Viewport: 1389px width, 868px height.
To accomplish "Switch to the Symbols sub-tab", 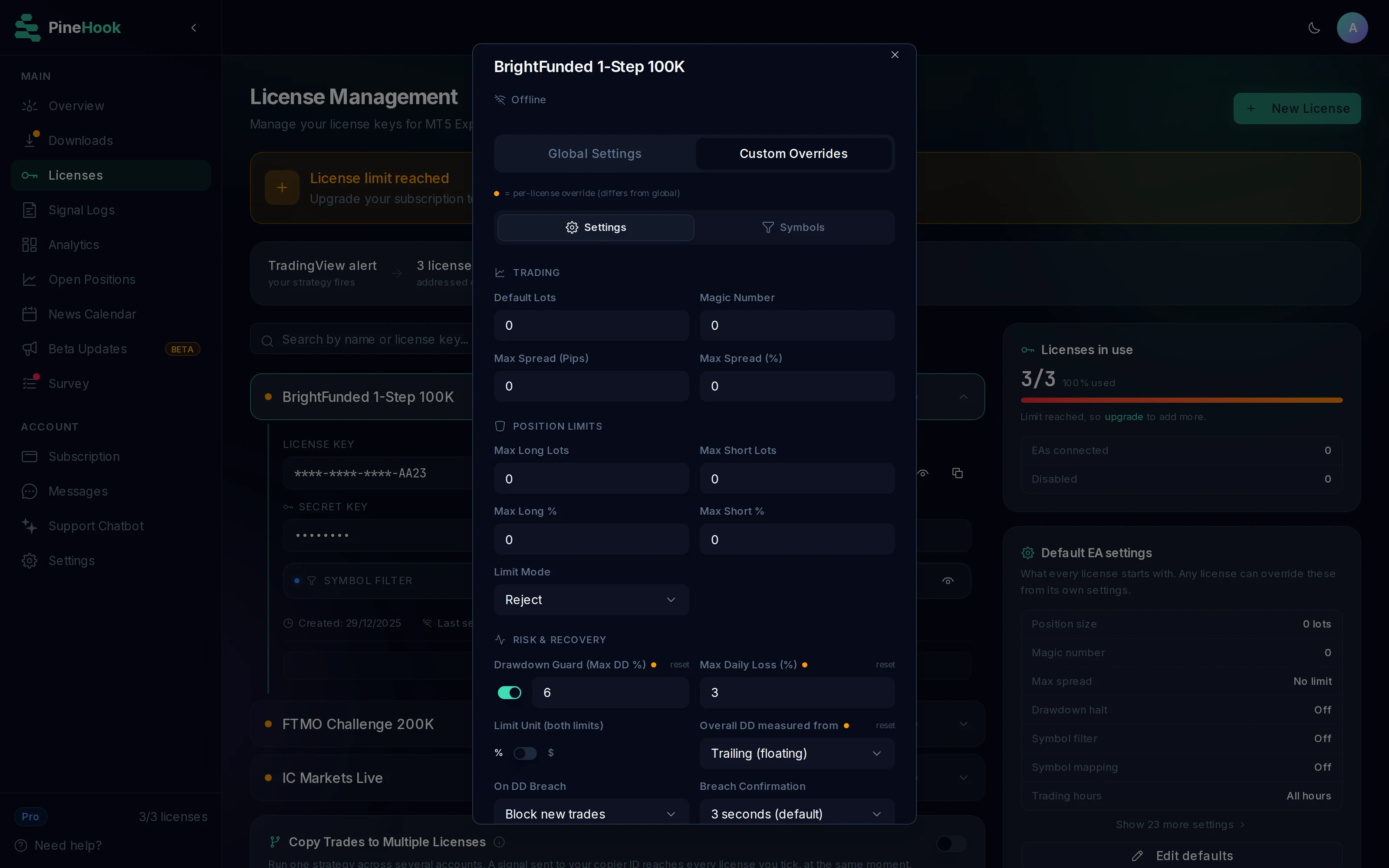I will pos(793,227).
